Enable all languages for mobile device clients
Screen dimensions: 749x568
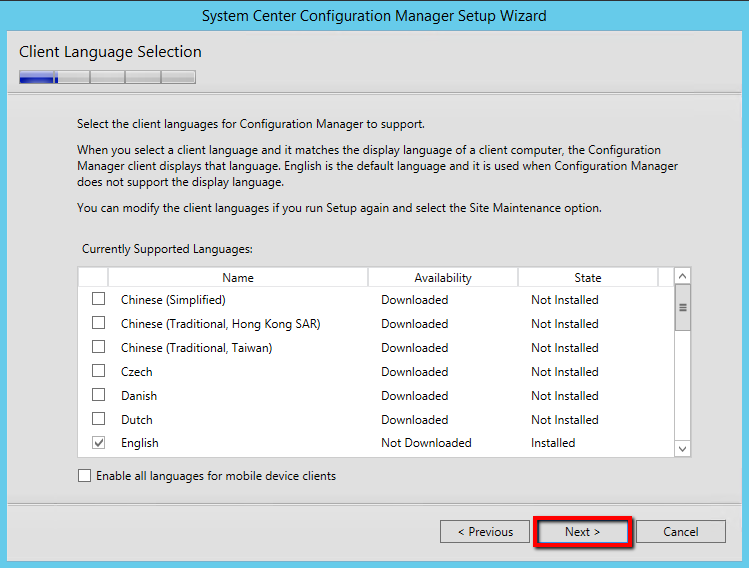point(85,476)
